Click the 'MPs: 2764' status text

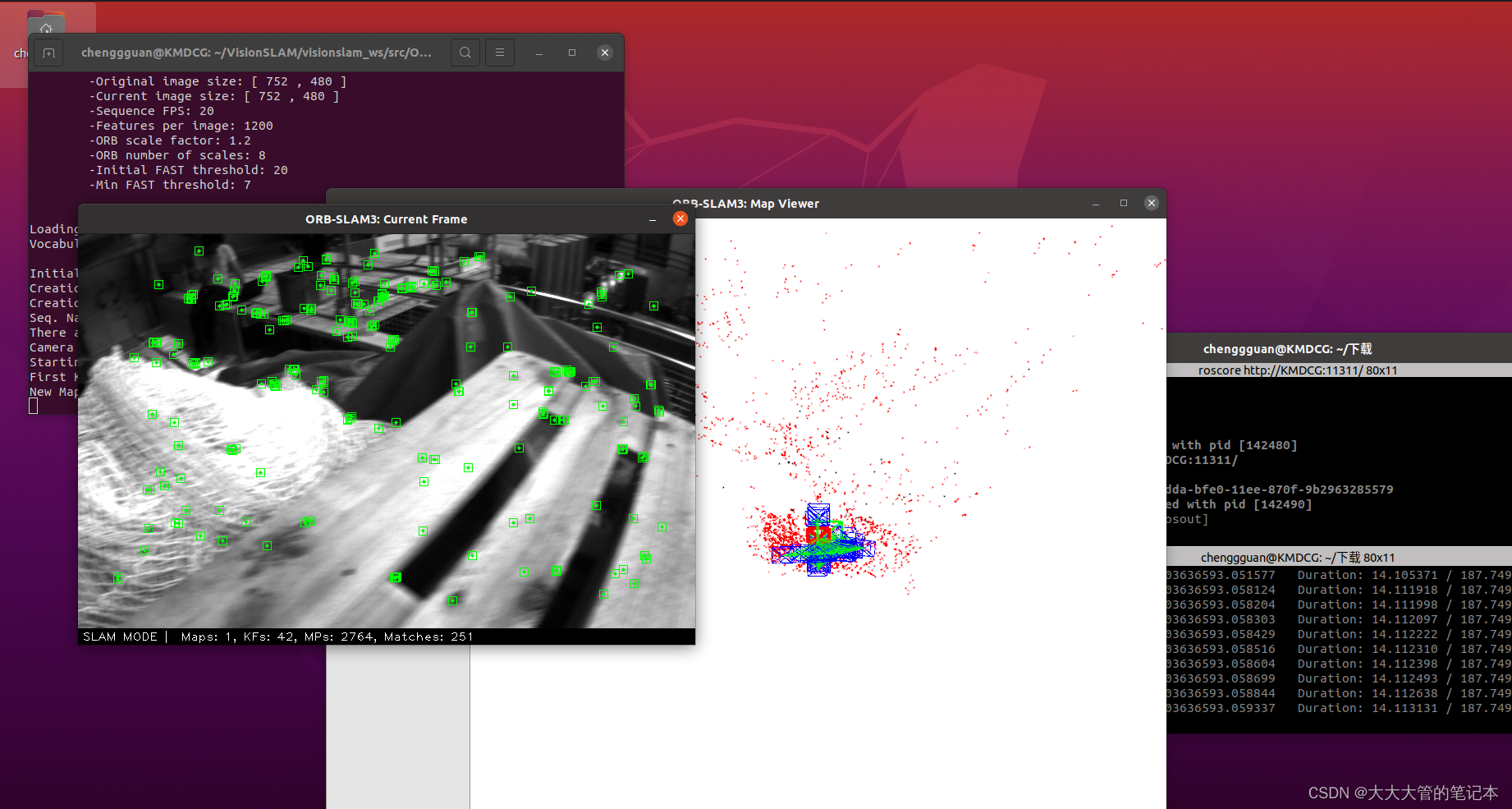point(341,637)
